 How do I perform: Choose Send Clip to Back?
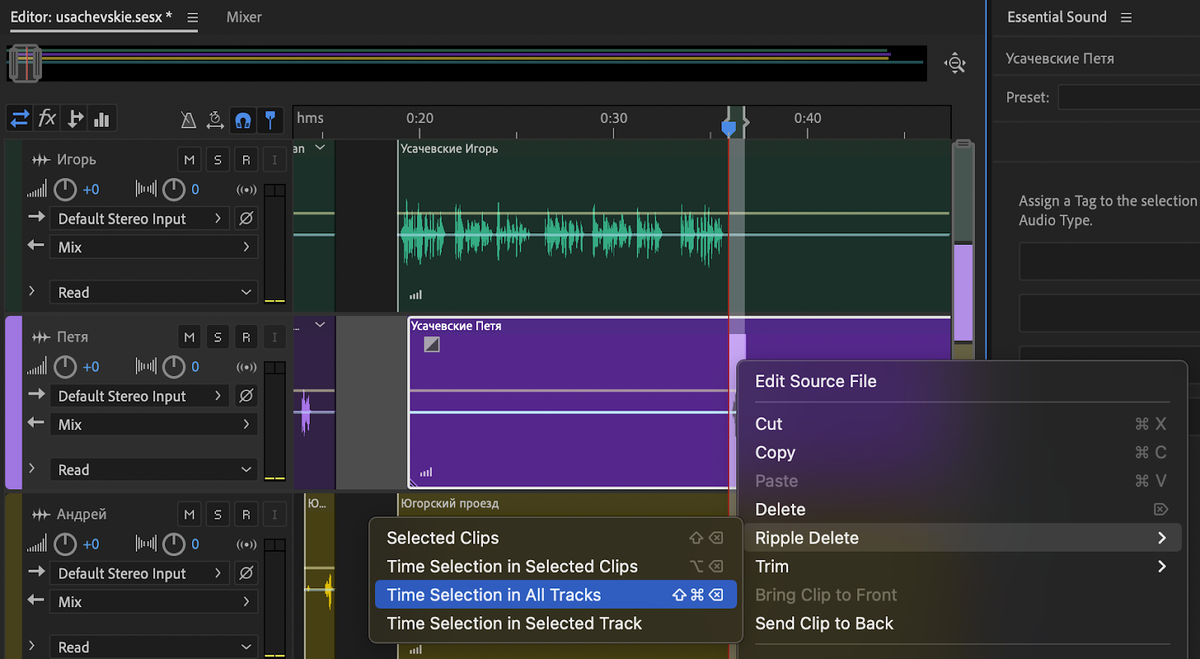click(962, 623)
